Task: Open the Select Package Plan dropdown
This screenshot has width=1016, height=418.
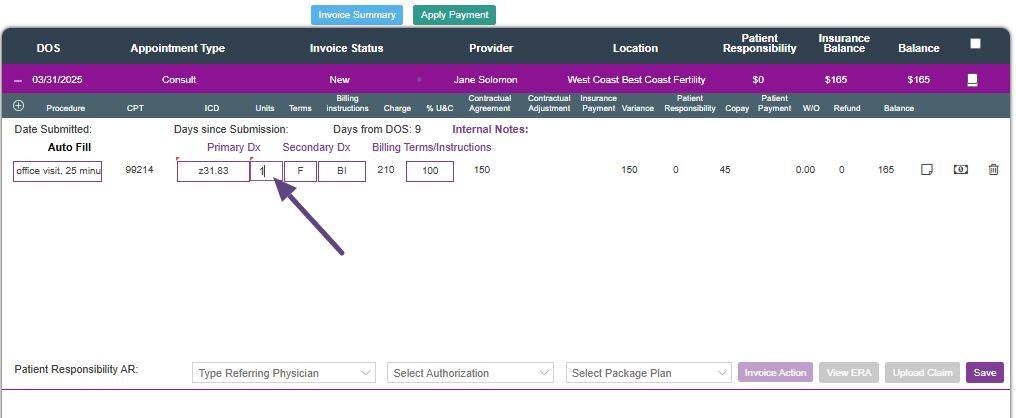Action: [x=649, y=373]
